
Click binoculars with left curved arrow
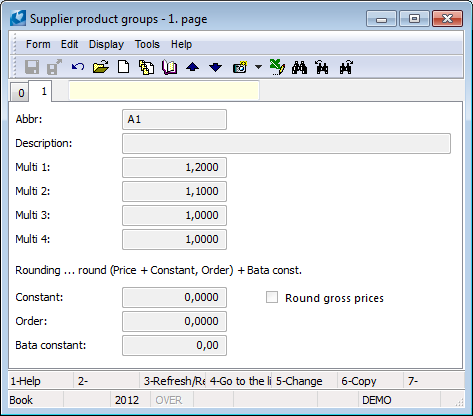[322, 67]
